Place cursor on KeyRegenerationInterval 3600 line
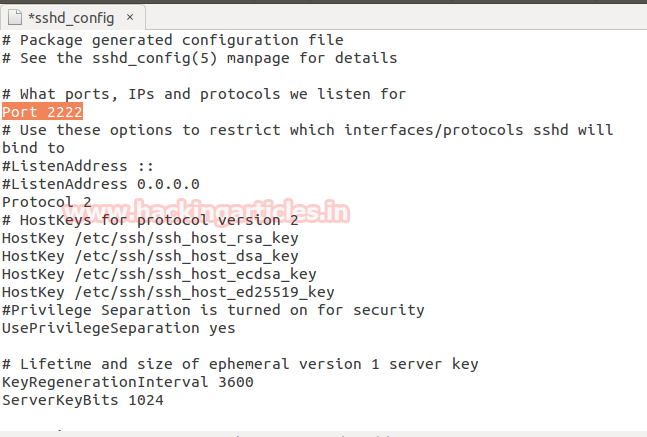This screenshot has height=437, width=647. [128, 382]
